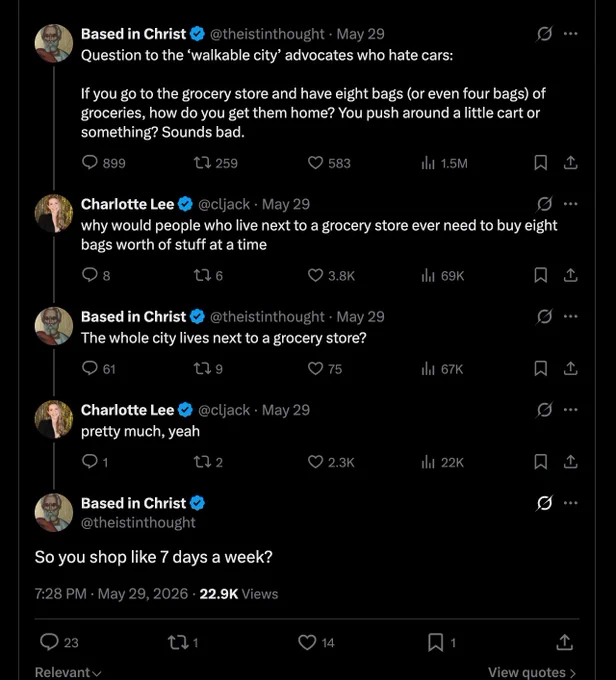The height and width of the screenshot is (680, 616).
Task: Open the View quotes link
Action: point(532,672)
